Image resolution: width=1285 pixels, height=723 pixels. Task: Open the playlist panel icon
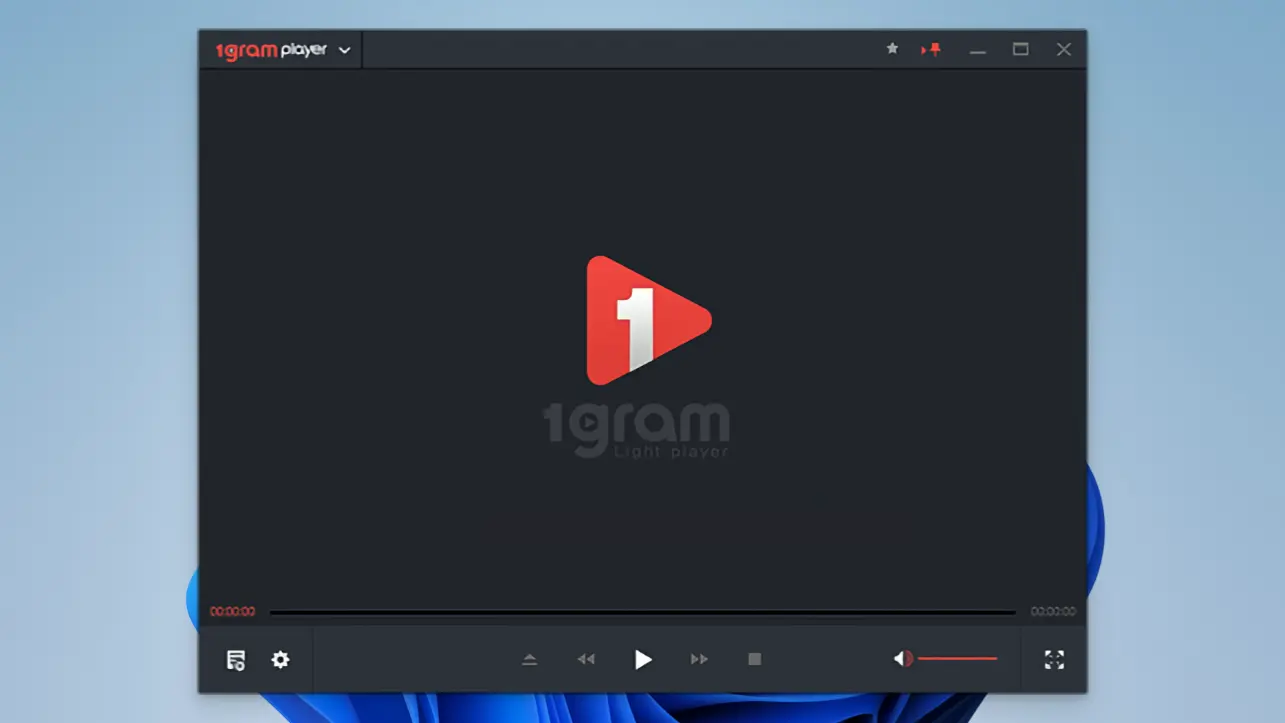(236, 660)
